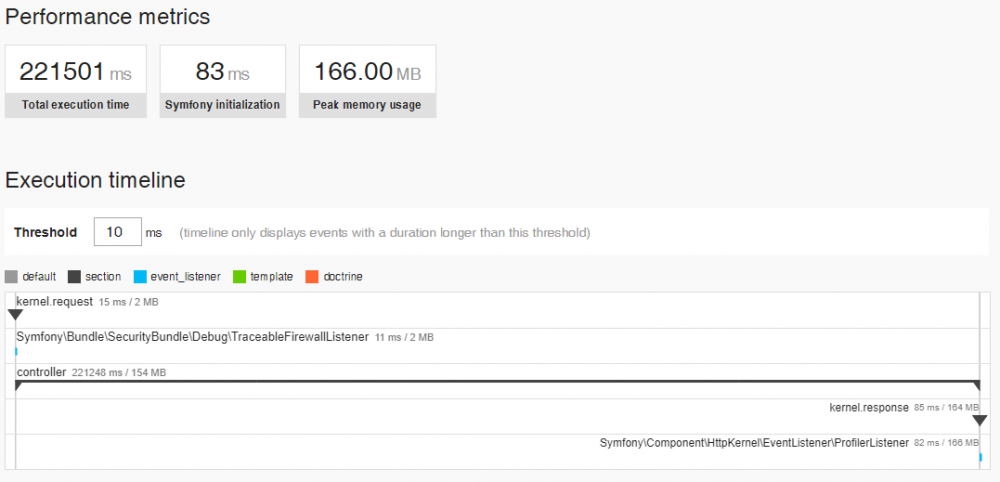Screen dimensions: 1000x482
Task: Click the dark section legend swatch
Action: [x=75, y=276]
